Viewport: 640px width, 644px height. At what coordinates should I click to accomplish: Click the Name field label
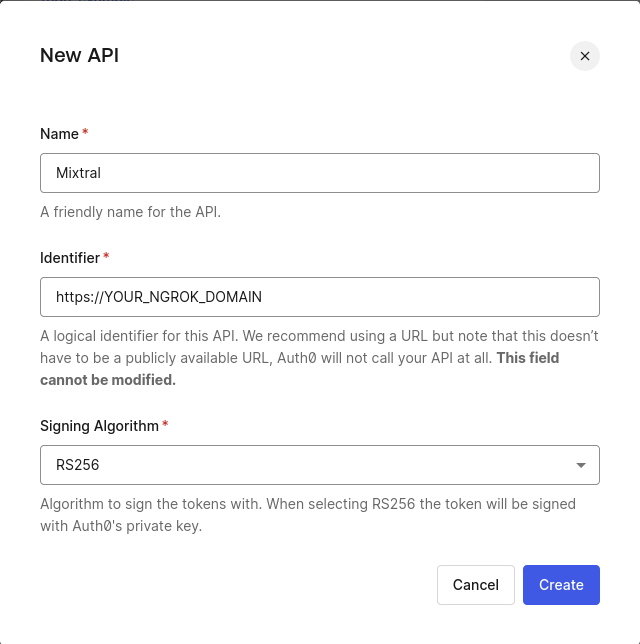click(59, 133)
